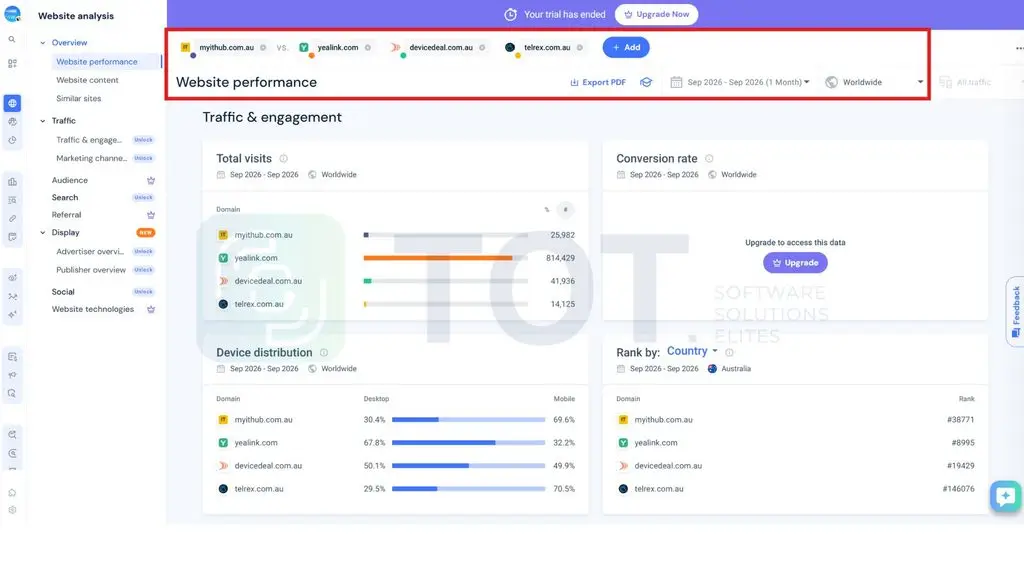Viewport: 1024px width, 576px height.
Task: Click the Unlock badge next to Social
Action: pyautogui.click(x=143, y=292)
